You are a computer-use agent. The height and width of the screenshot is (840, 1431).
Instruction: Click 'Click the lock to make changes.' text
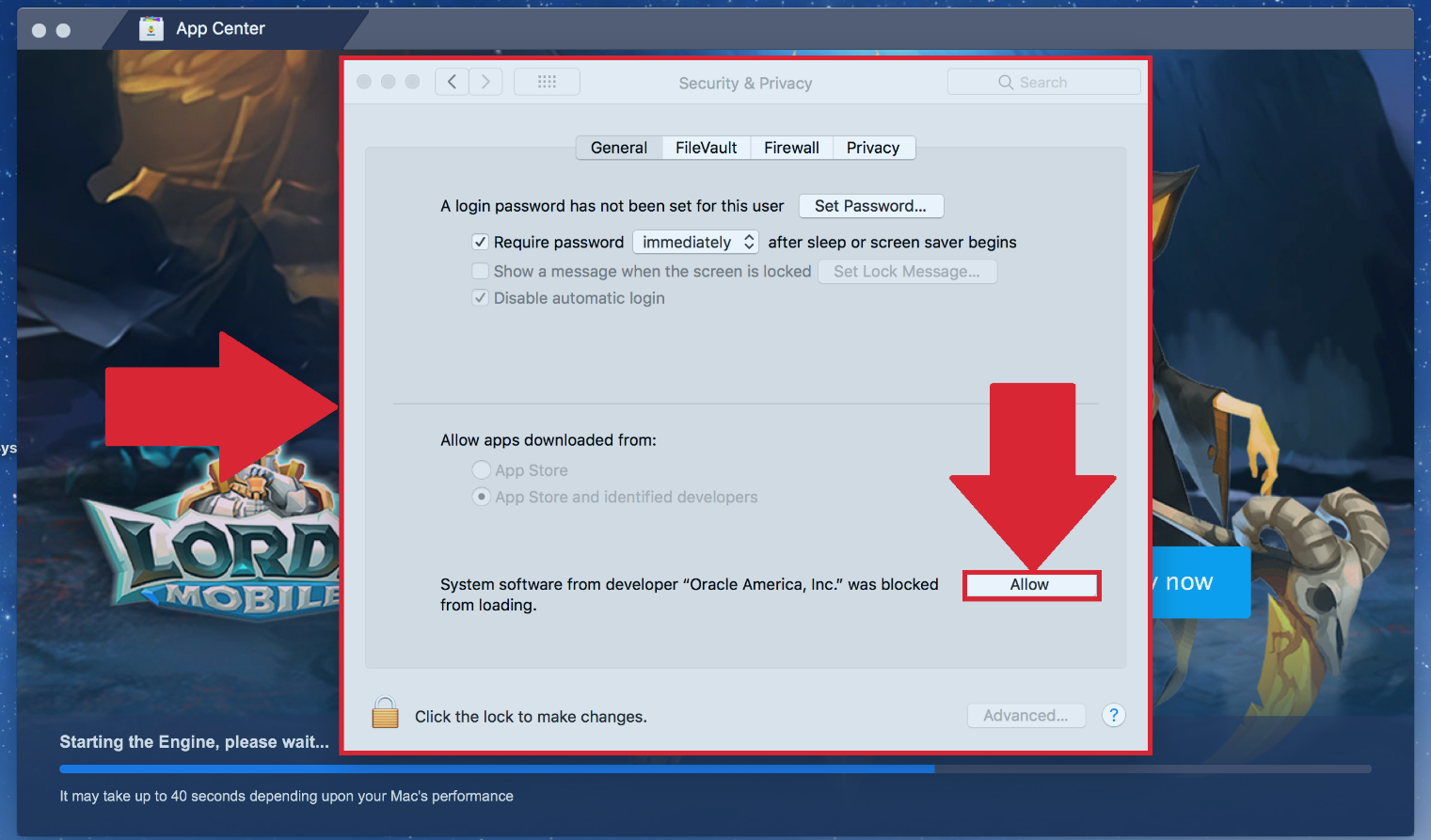(531, 717)
